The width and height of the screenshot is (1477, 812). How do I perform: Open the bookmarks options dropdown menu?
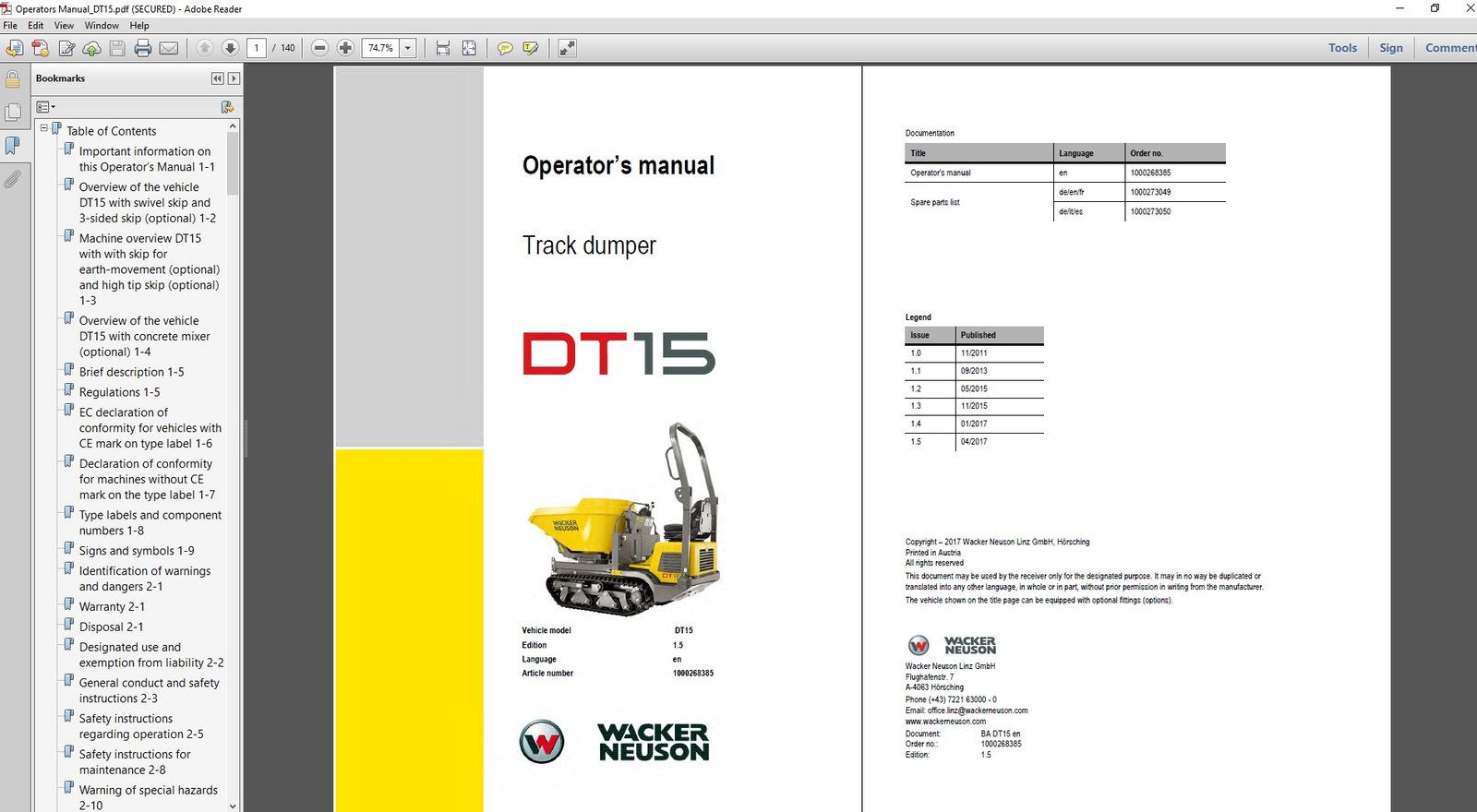point(45,107)
